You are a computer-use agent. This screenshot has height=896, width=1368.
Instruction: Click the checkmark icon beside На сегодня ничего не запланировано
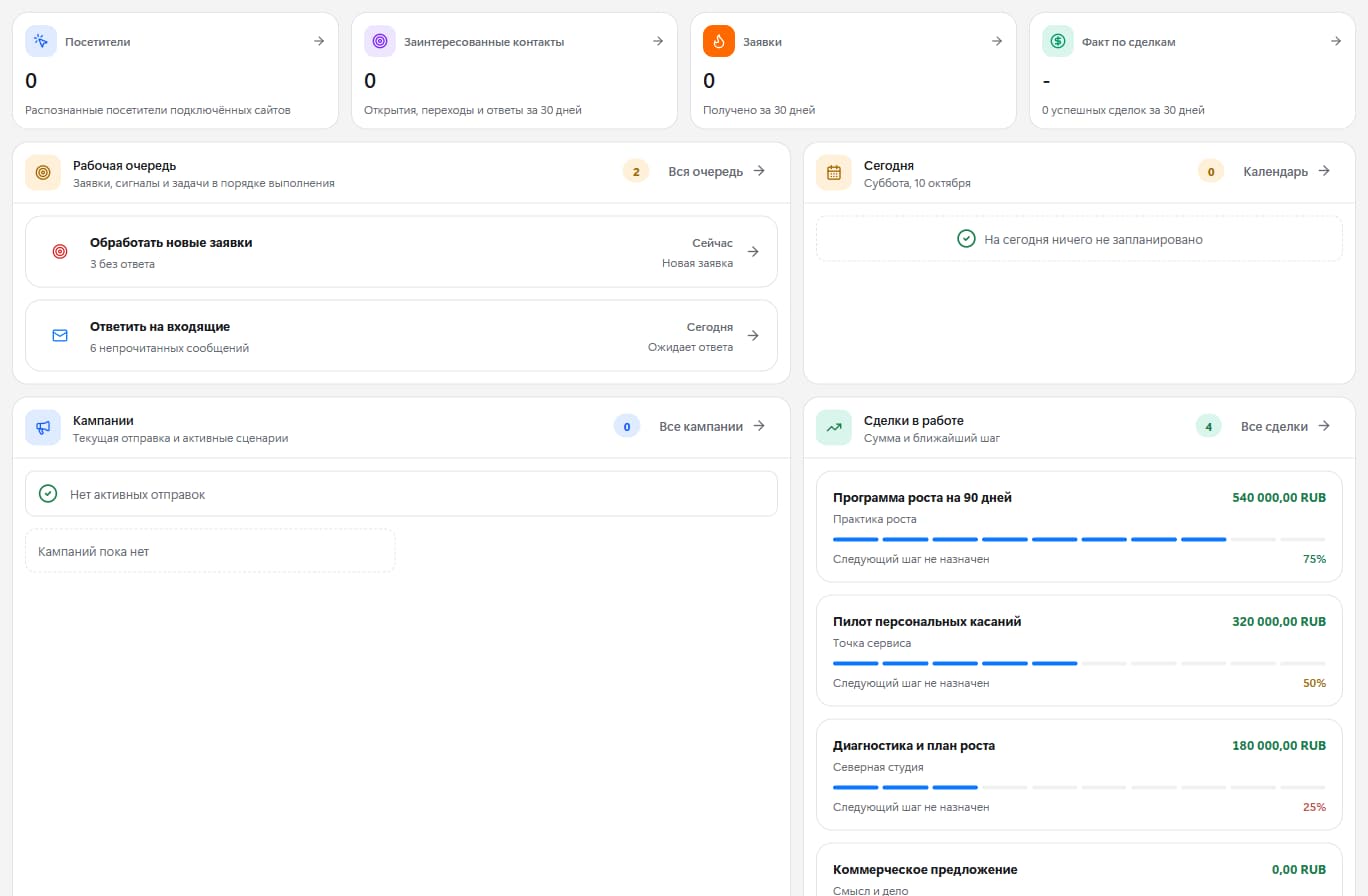click(966, 239)
